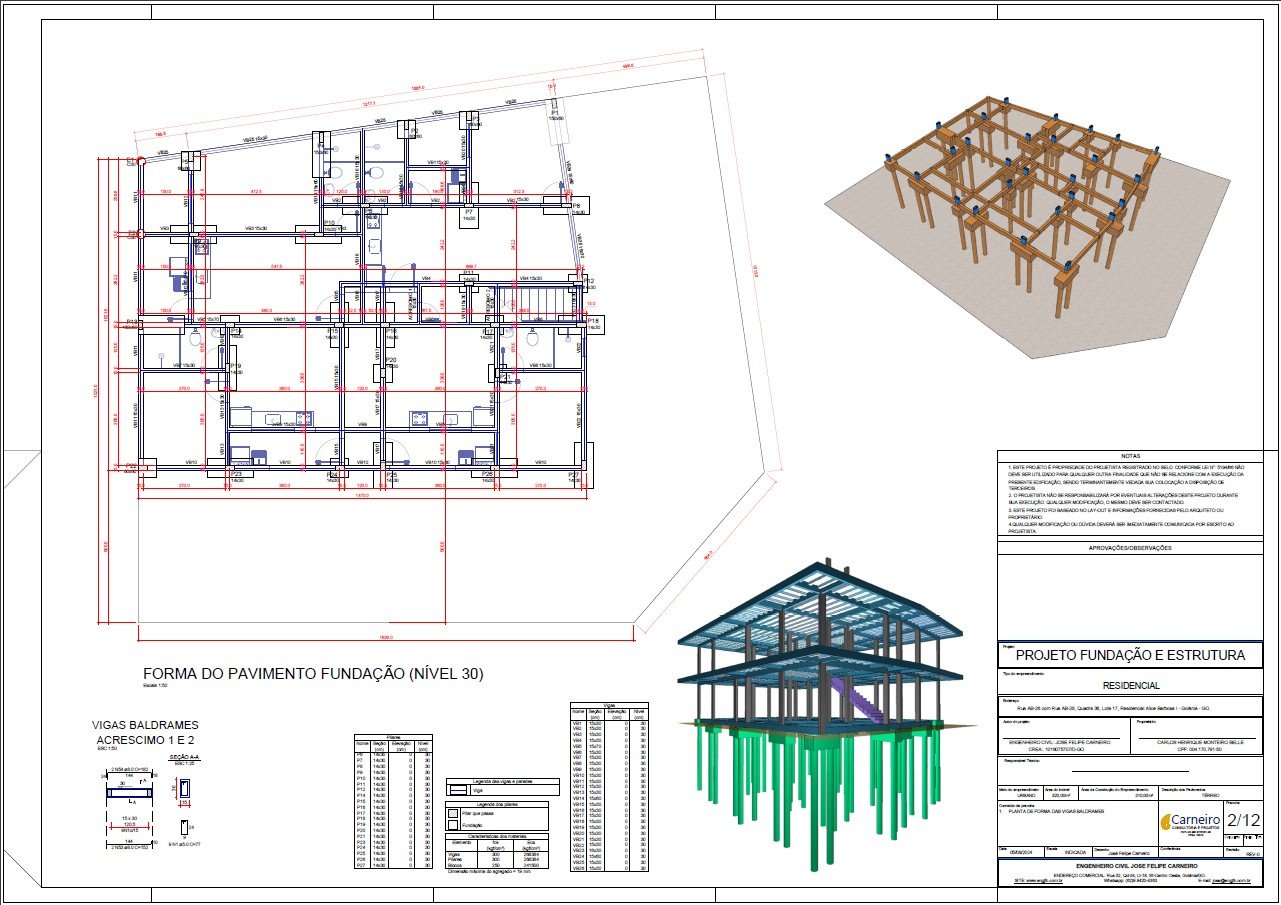Click the NOTAS section header
Image resolution: width=1281 pixels, height=905 pixels.
pos(1130,455)
